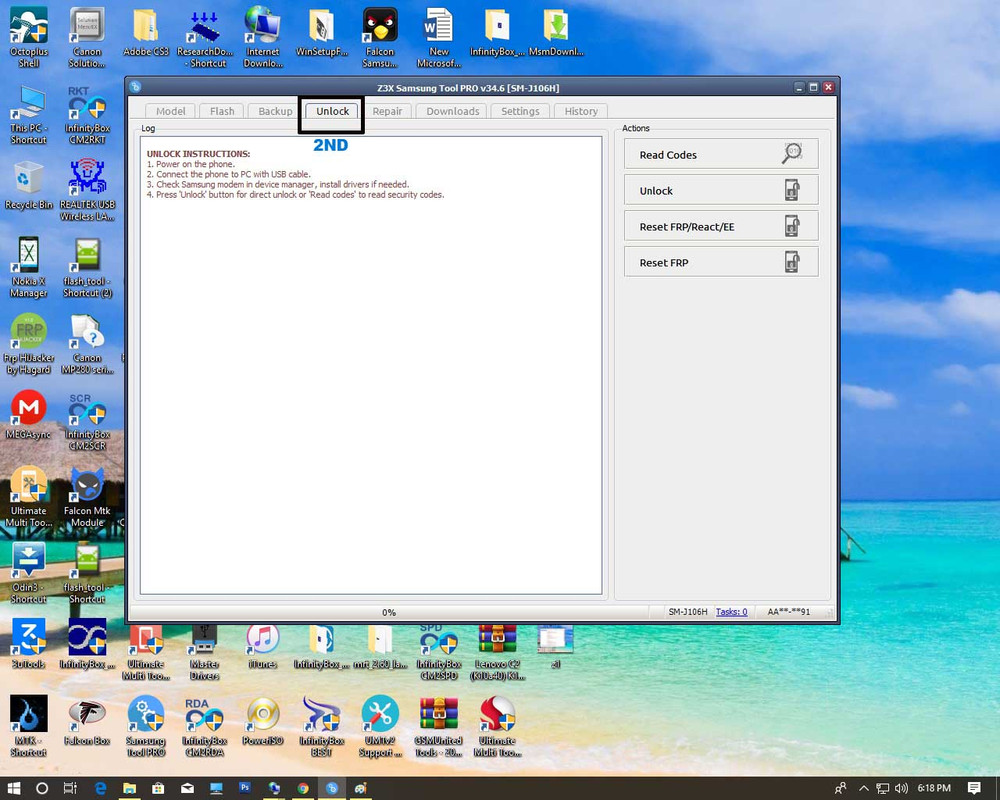Click the Reset FRP button
Screen dimensions: 1000x800
click(721, 262)
